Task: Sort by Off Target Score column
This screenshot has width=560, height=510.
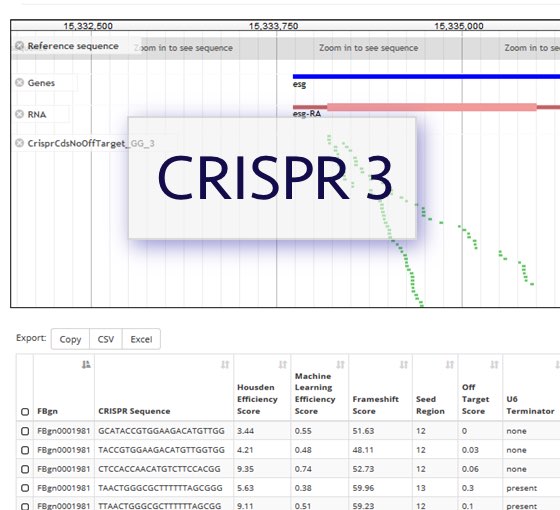Action: (x=494, y=365)
